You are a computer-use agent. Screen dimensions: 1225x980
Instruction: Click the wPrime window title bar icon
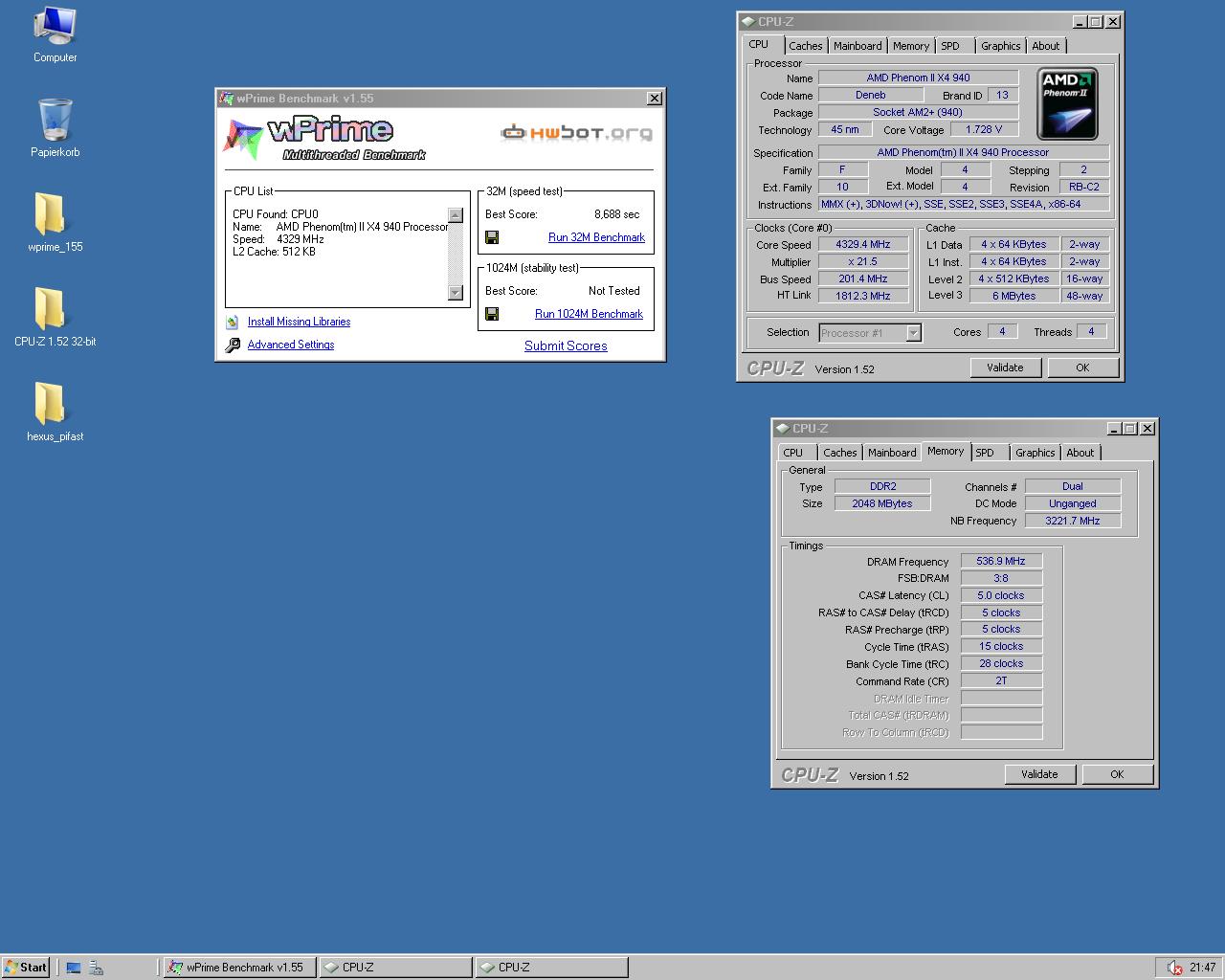227,98
